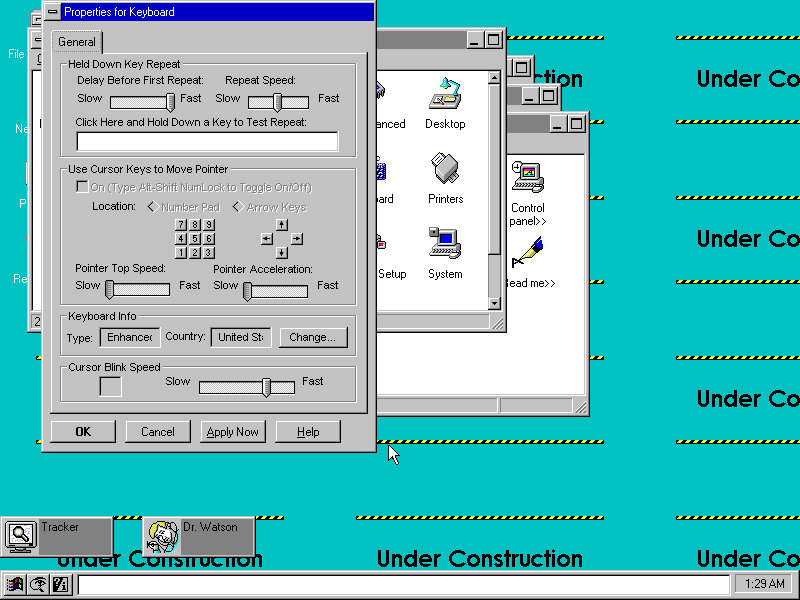Switch to the General tab
The height and width of the screenshot is (600, 800).
point(77,42)
